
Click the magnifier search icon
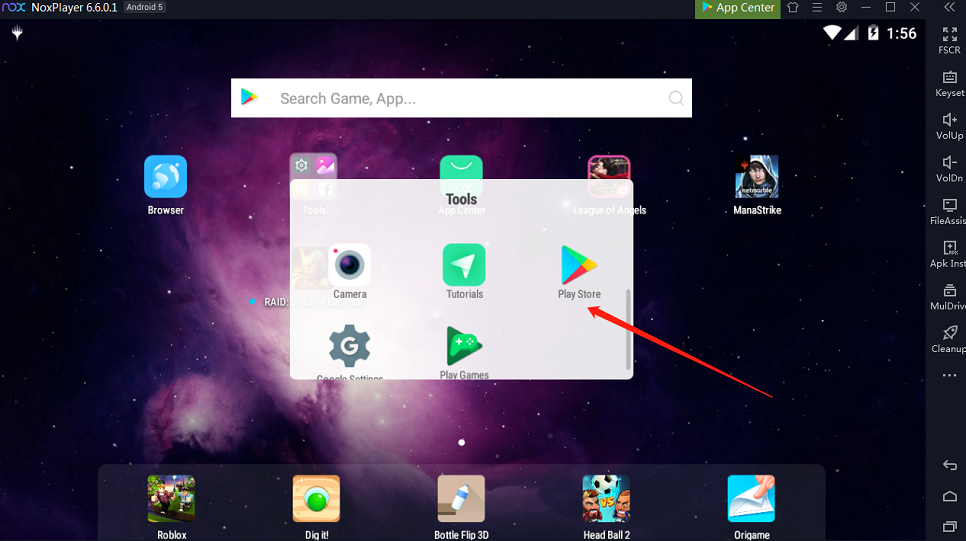pyautogui.click(x=676, y=98)
